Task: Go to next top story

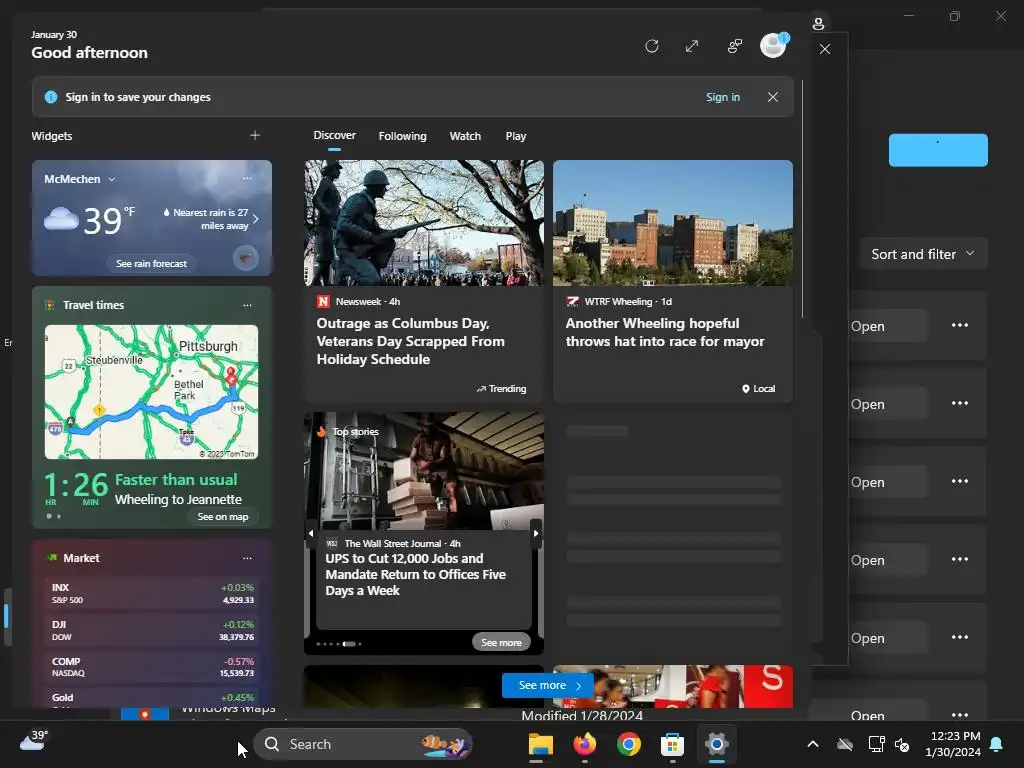Action: coord(536,533)
